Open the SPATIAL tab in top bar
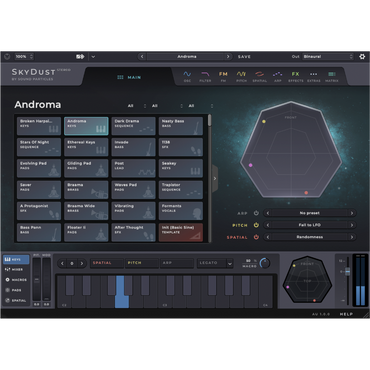The width and height of the screenshot is (370, 370). [x=259, y=77]
